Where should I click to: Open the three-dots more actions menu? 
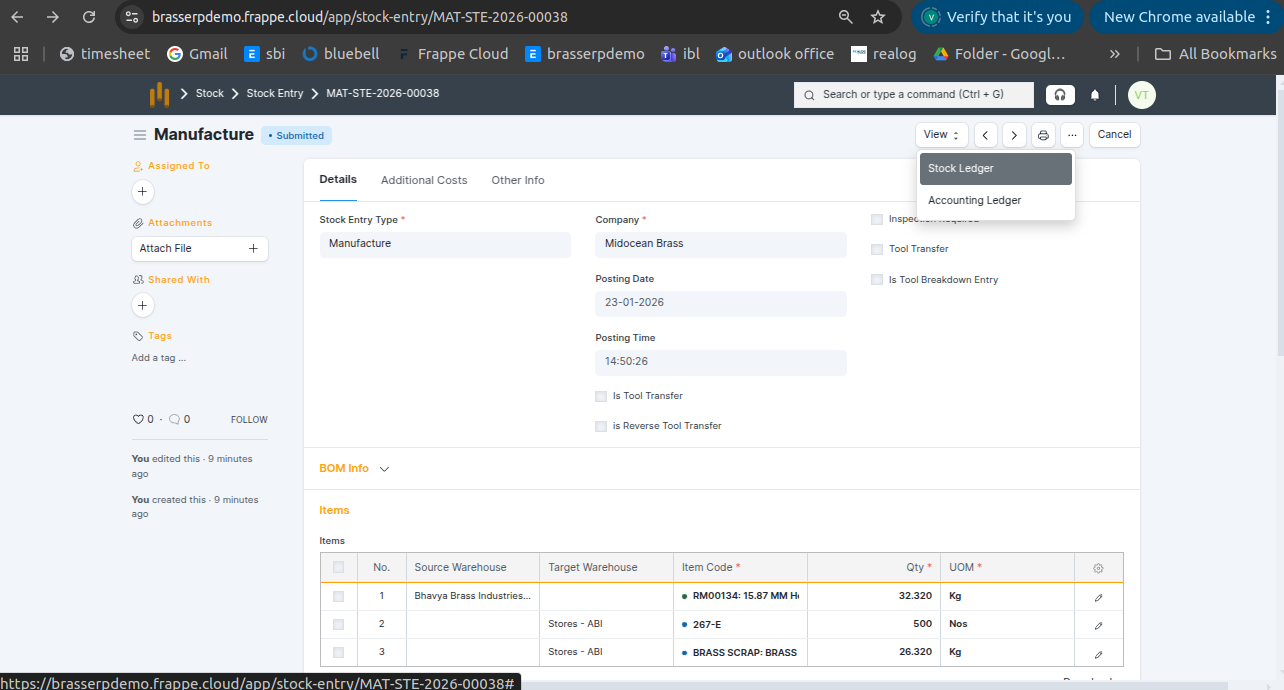(1072, 135)
